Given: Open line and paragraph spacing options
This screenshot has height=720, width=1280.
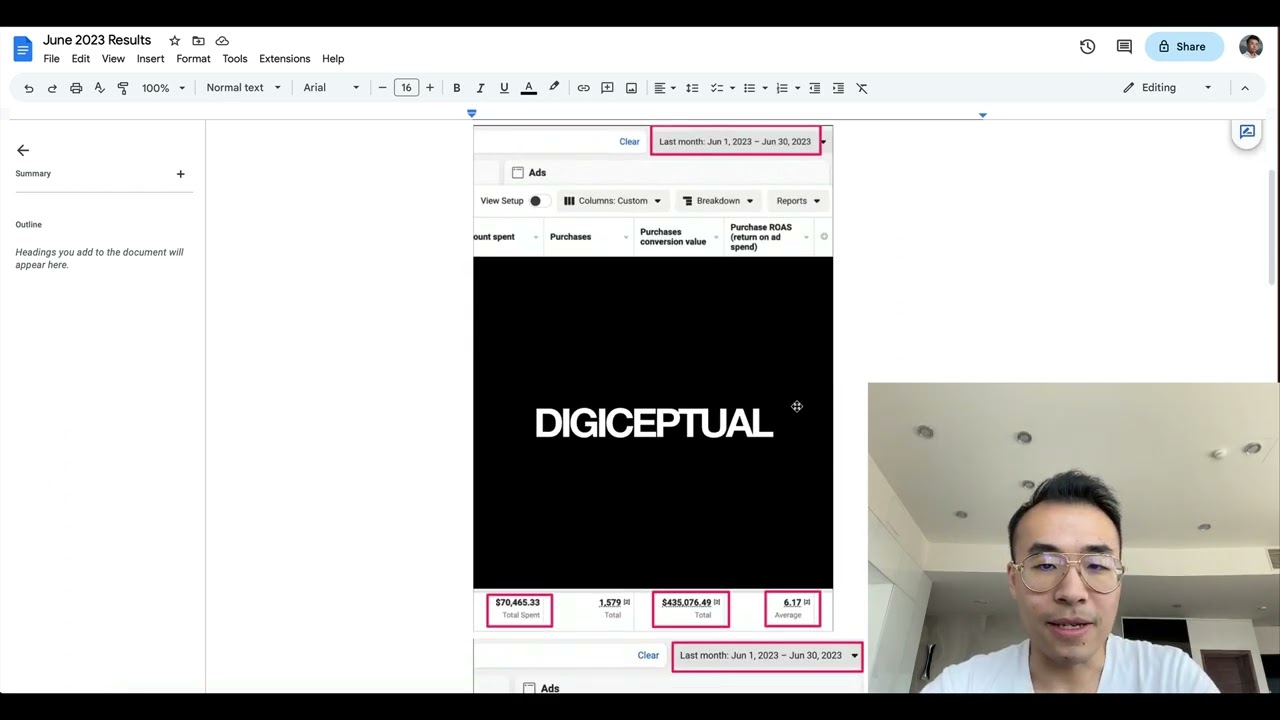Looking at the screenshot, I should point(691,88).
